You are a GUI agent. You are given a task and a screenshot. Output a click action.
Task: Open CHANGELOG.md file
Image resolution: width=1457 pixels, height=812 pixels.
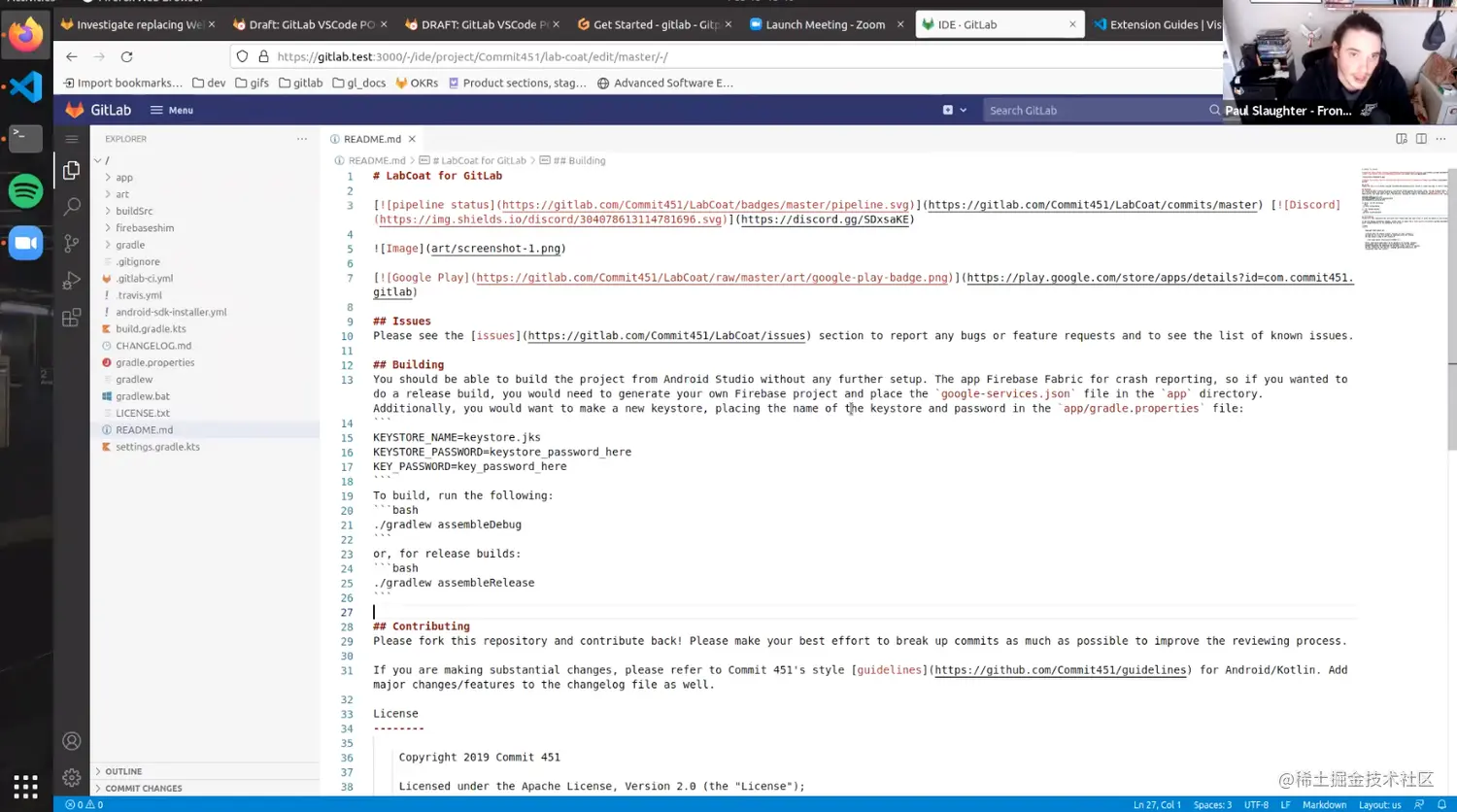coord(153,346)
